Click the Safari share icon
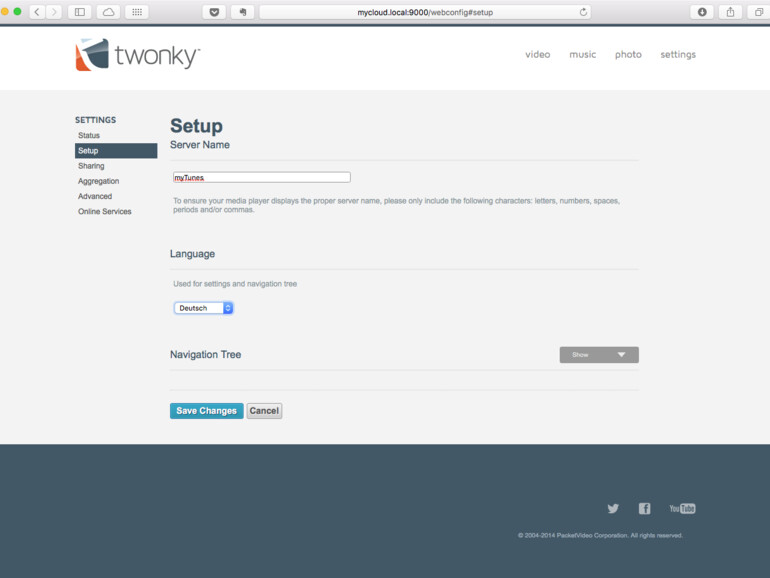The image size is (770, 578). tap(730, 12)
